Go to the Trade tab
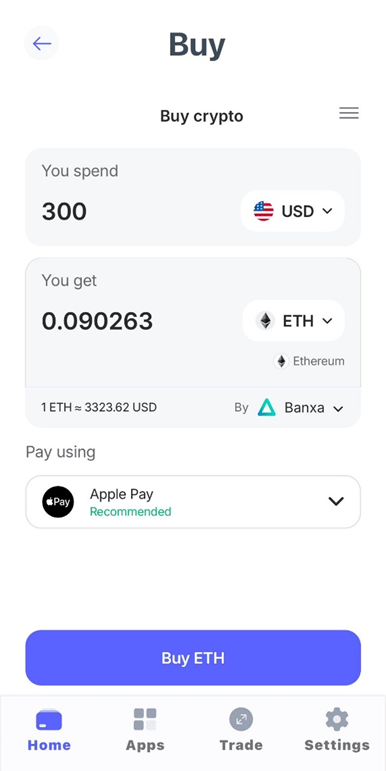This screenshot has height=771, width=386. point(241,730)
